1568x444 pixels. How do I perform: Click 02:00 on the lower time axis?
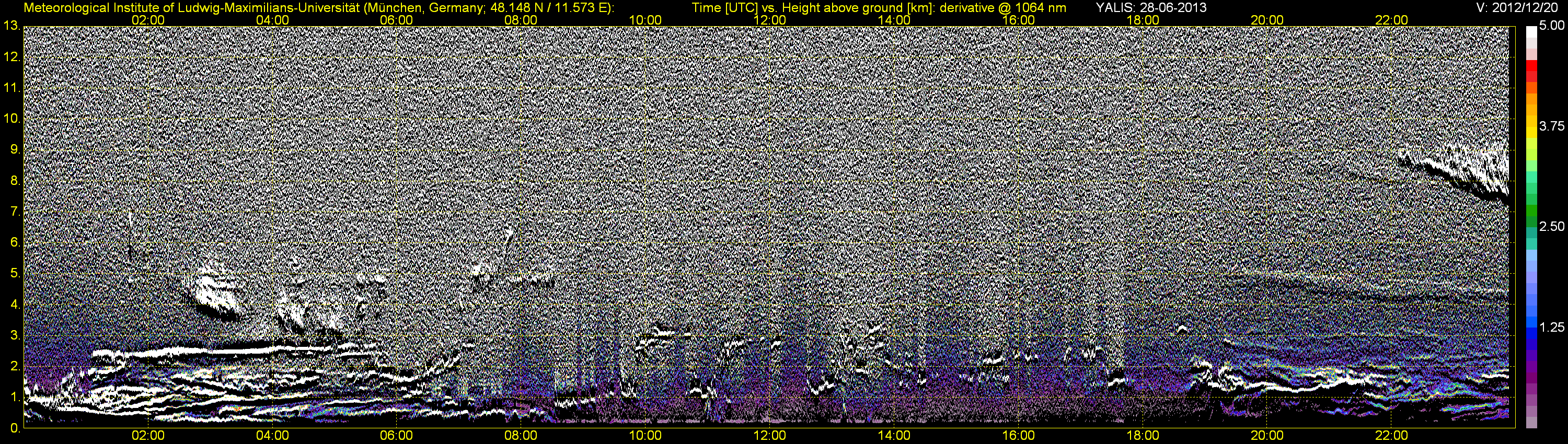148,436
